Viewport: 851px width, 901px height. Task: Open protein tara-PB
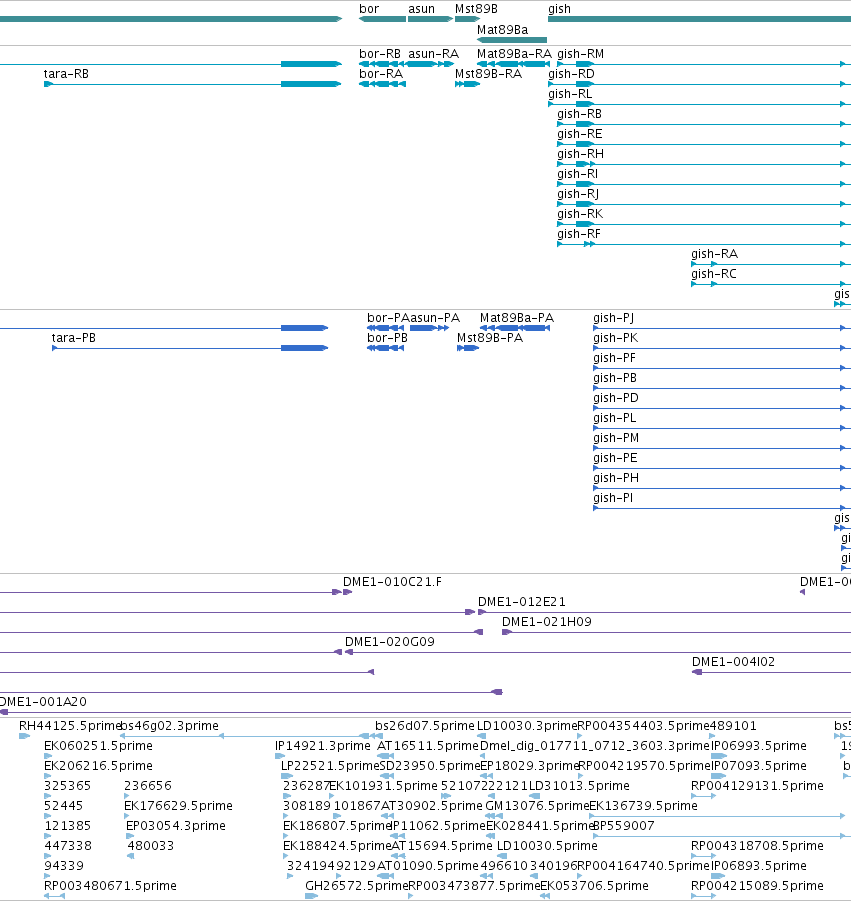(74, 338)
